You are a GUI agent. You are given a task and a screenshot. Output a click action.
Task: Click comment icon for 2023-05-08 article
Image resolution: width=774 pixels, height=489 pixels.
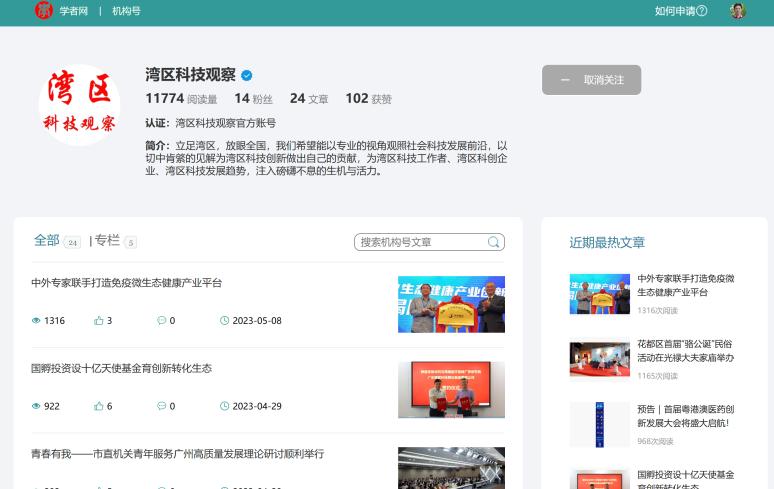point(161,321)
